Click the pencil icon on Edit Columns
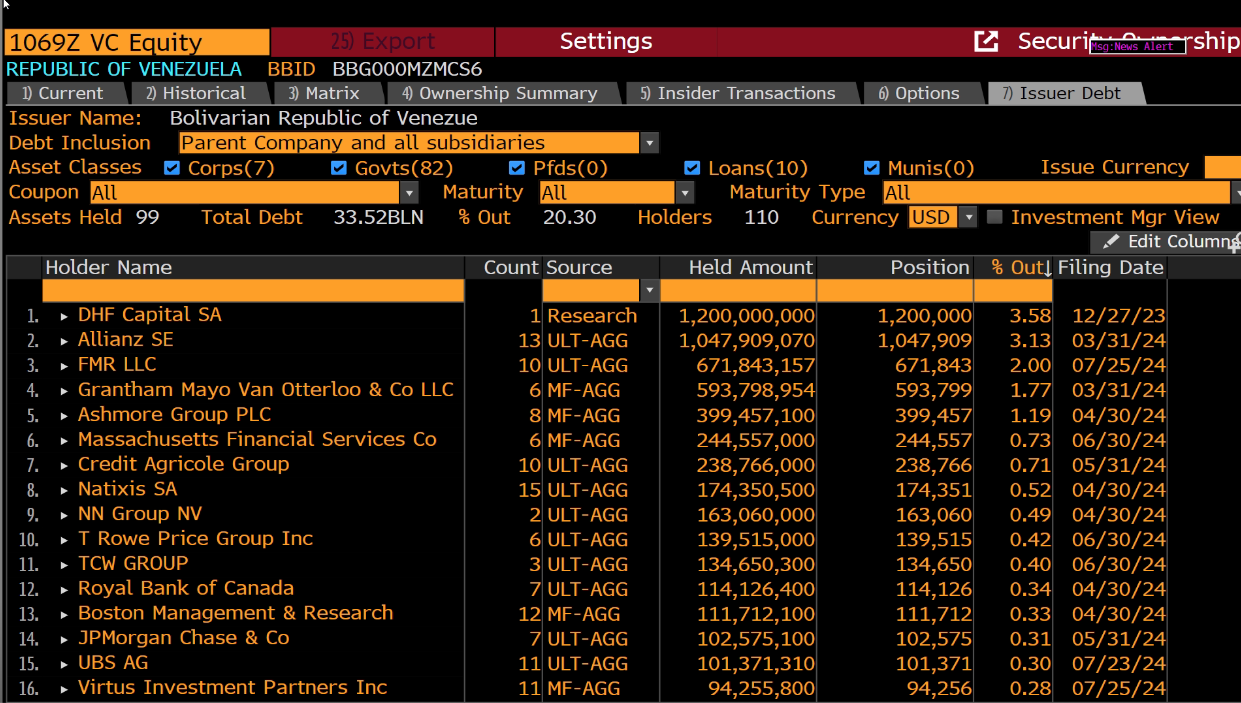Screen dimensions: 1241x703 click(x=1111, y=242)
